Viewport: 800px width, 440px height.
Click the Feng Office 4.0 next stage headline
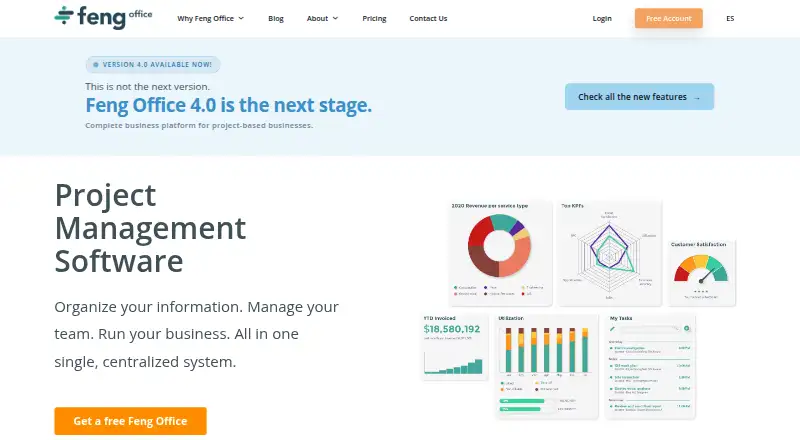(x=229, y=105)
